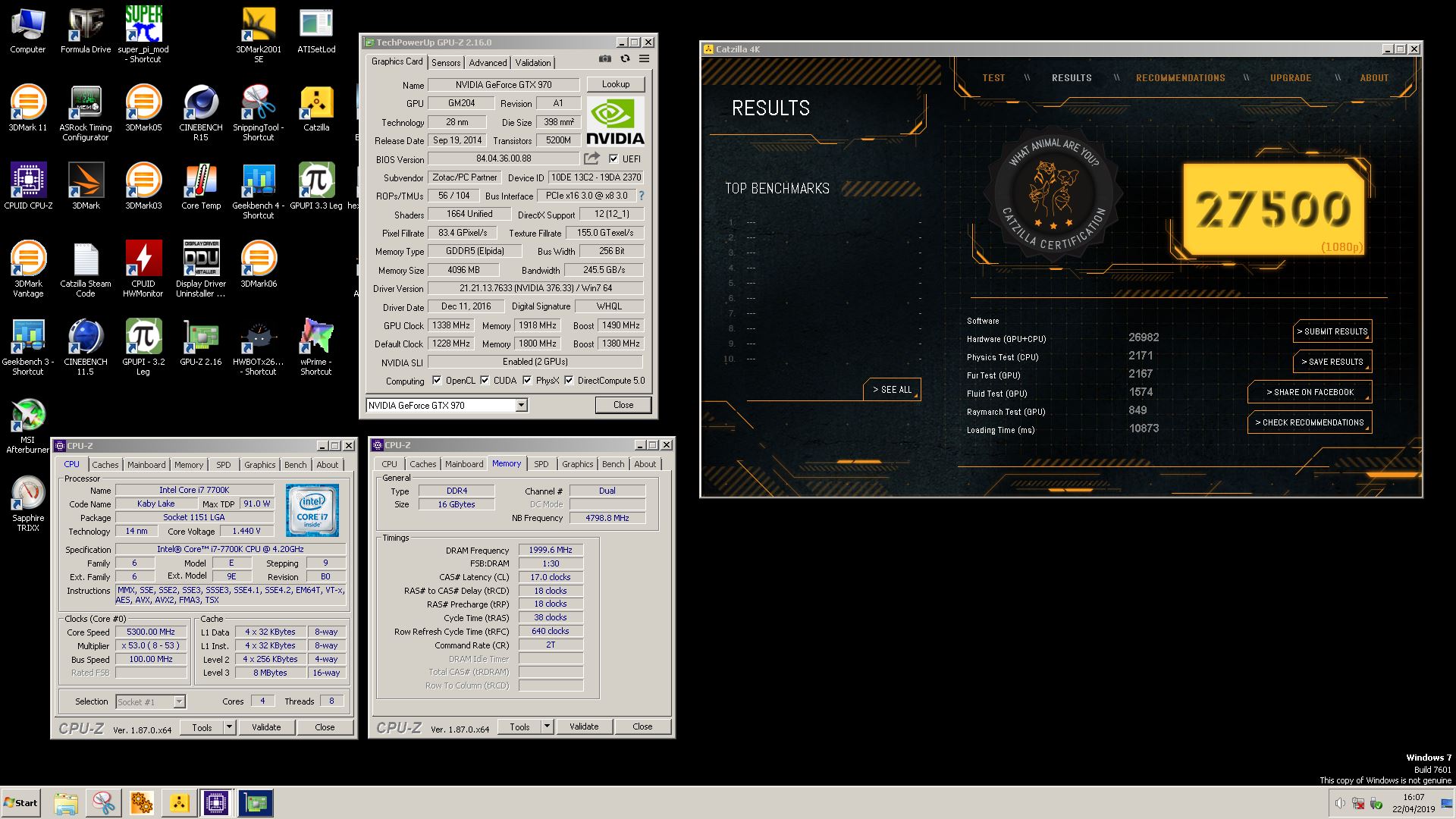The image size is (1456, 819).
Task: Open Core Temp desktop icon
Action: point(201,187)
